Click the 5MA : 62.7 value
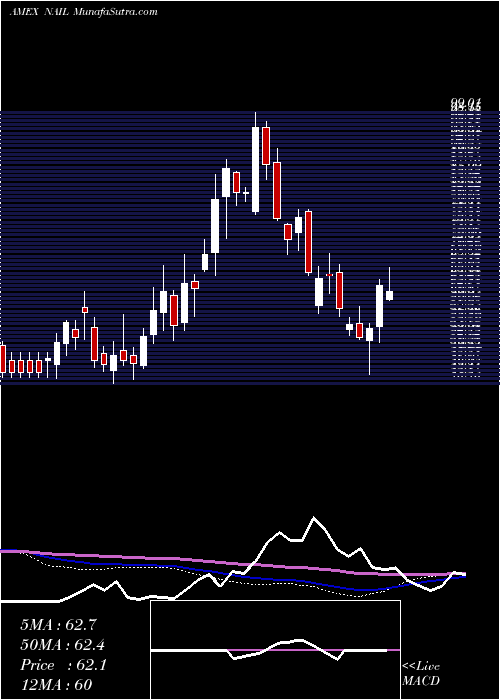This screenshot has width=500, height=700. point(58,625)
